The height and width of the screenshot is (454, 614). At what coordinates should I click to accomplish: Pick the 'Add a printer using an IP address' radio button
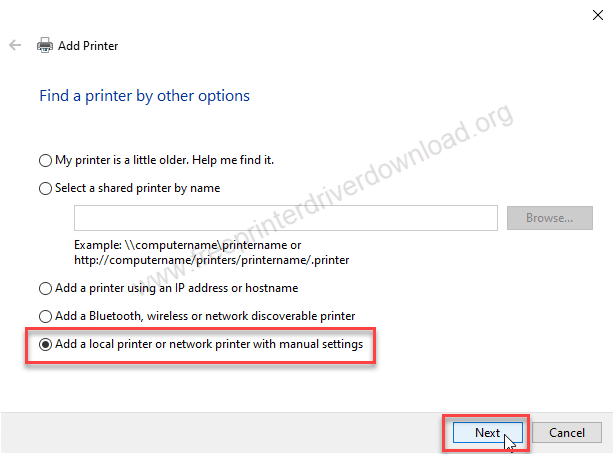(45, 288)
